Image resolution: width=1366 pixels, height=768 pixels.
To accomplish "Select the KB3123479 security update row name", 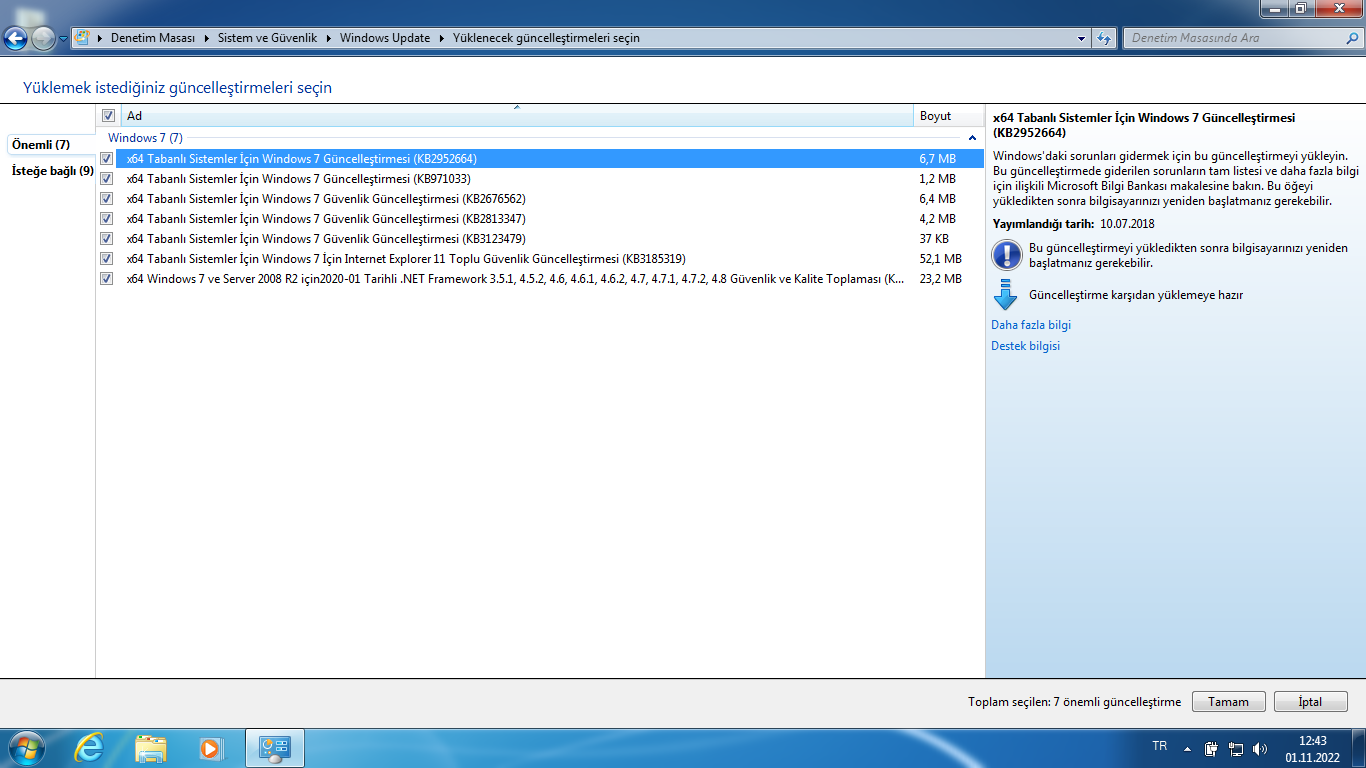I will 326,238.
